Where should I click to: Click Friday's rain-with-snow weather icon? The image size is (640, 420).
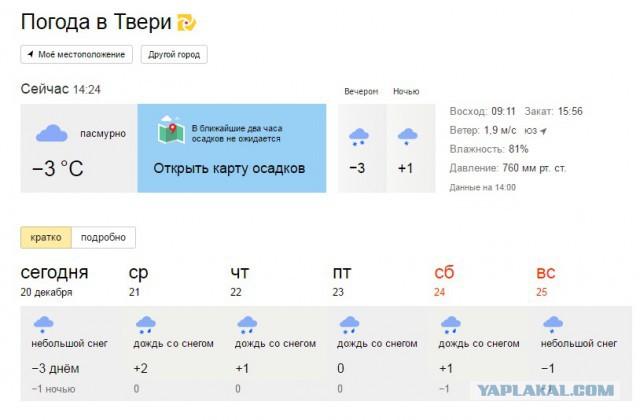coord(349,325)
